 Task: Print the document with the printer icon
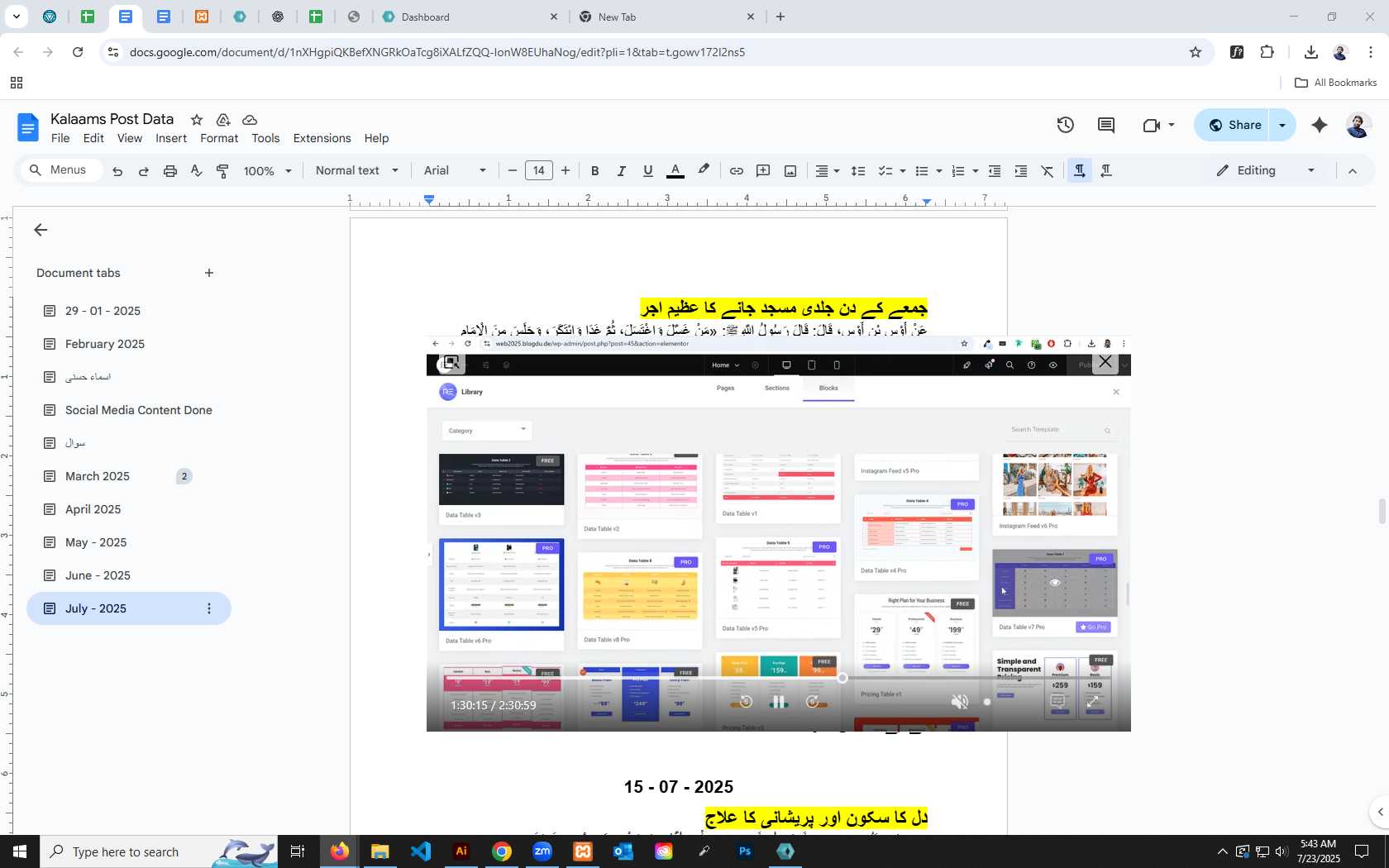(x=170, y=171)
